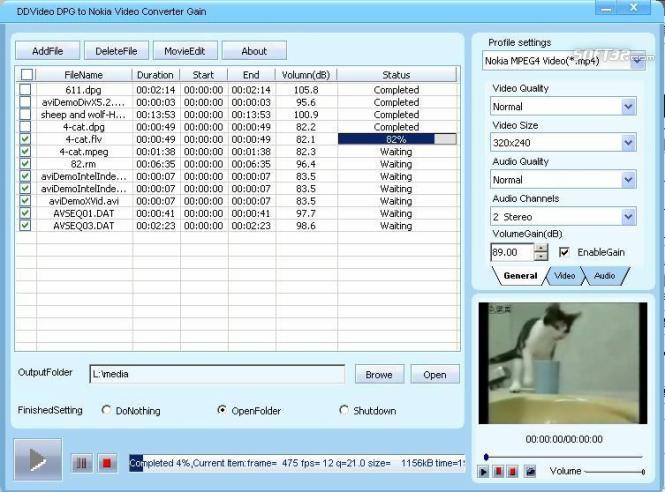This screenshot has height=492, width=665.
Task: Click the overall Completed 4% progress status bar
Action: [297, 463]
